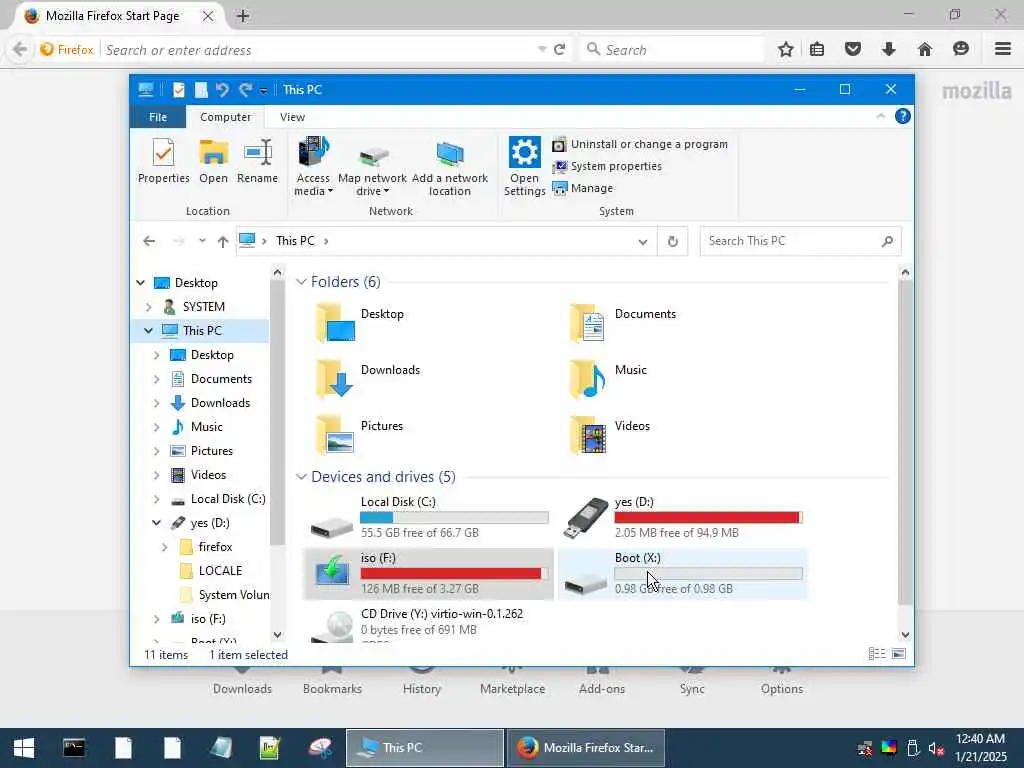Open the File tab
The width and height of the screenshot is (1024, 768).
coord(158,117)
